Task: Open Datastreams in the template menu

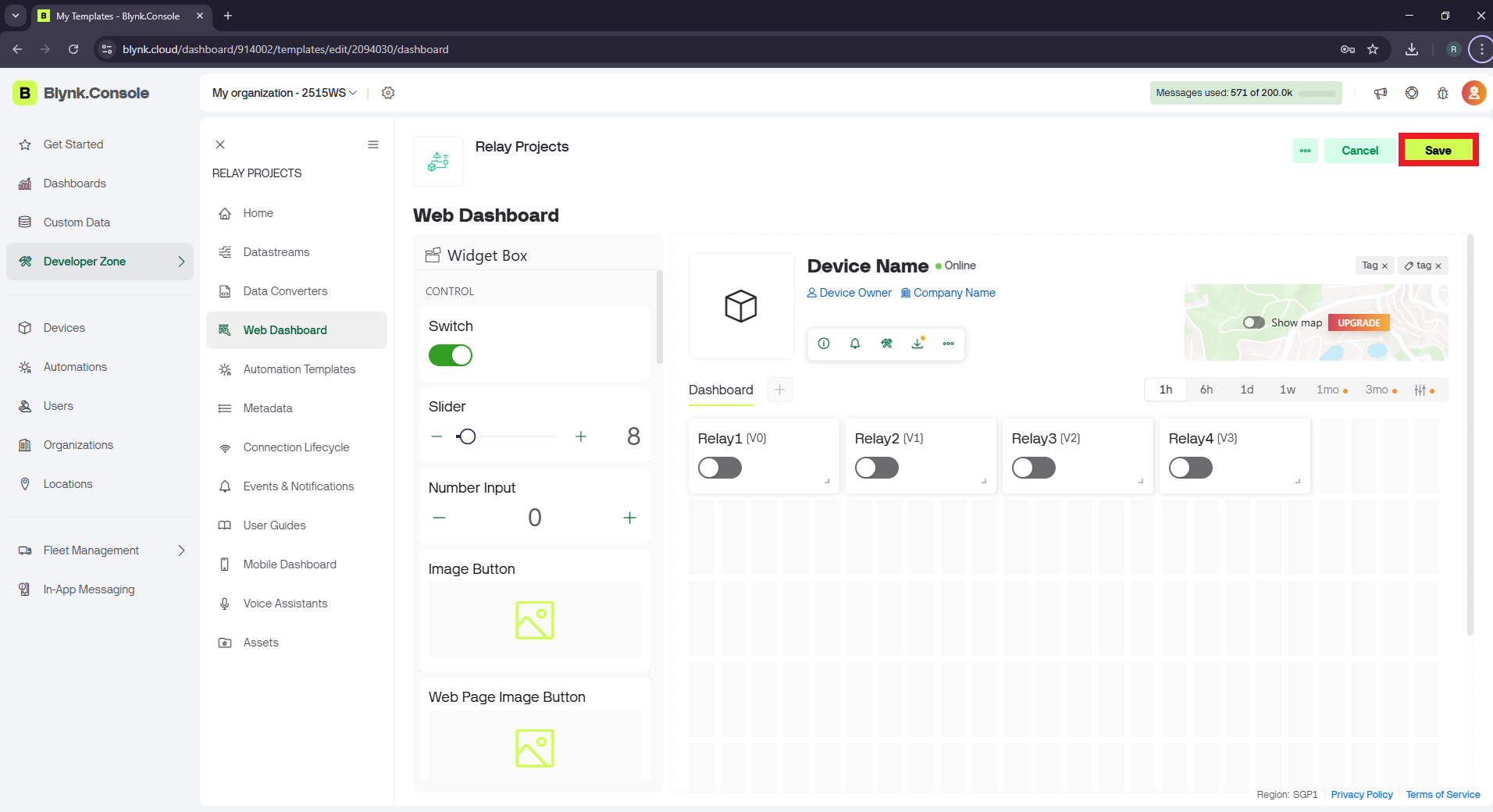Action: tap(276, 252)
